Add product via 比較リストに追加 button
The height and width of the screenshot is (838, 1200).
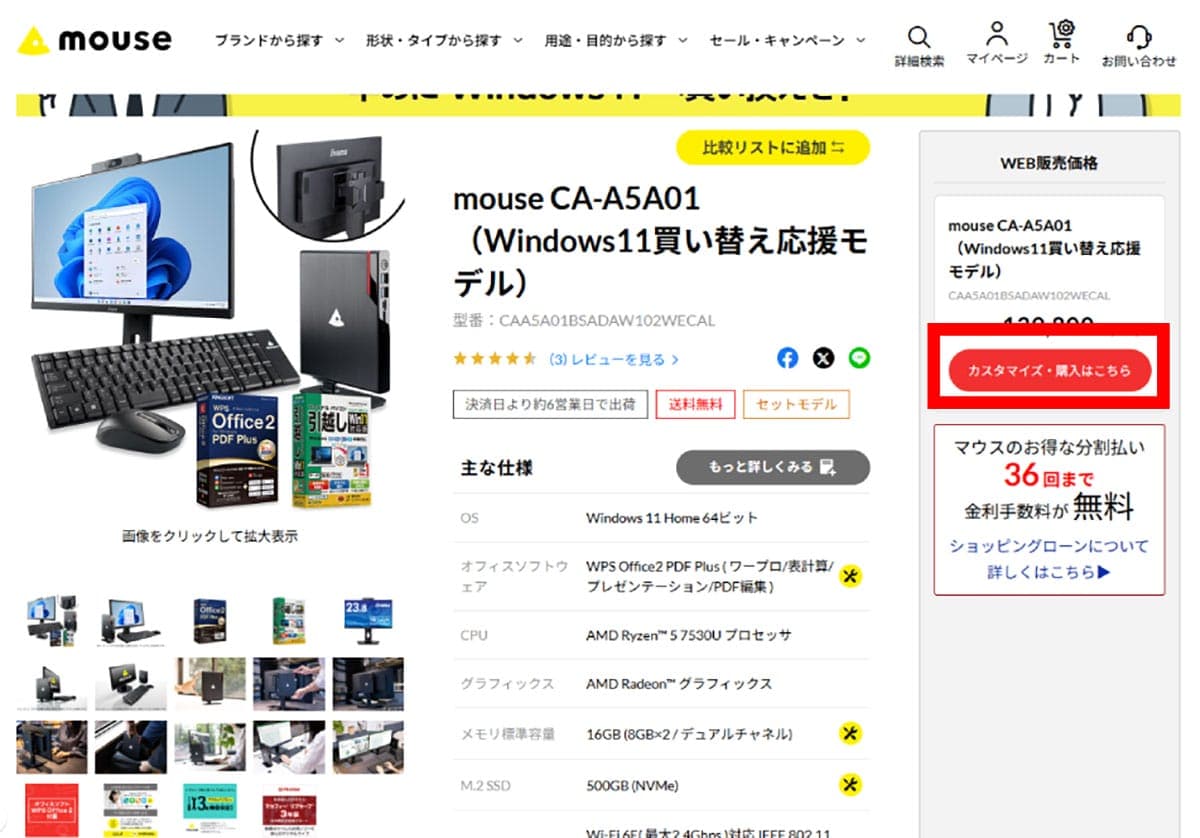(772, 146)
